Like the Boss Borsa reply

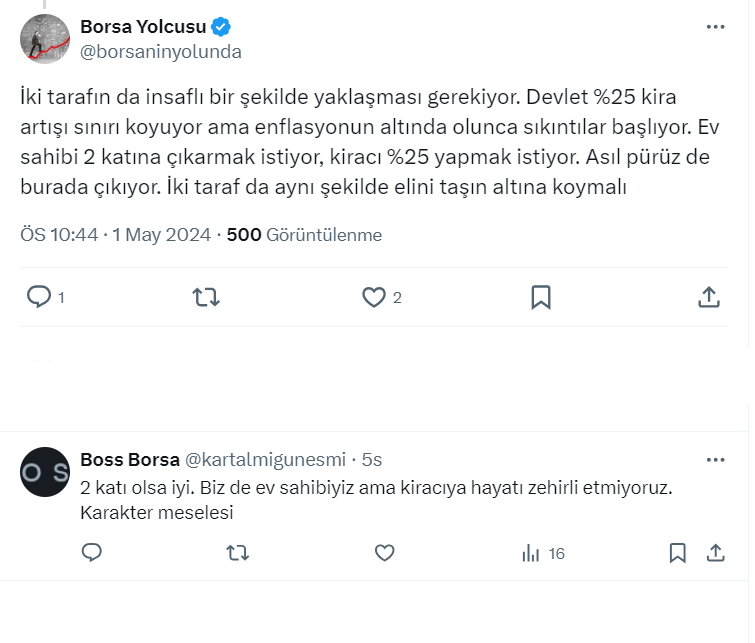(x=384, y=553)
